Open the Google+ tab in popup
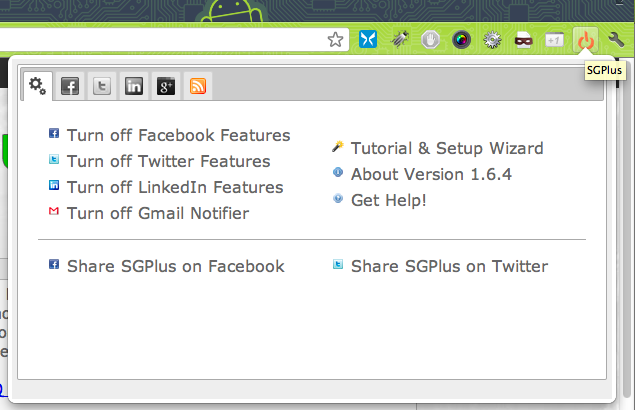 [165, 86]
